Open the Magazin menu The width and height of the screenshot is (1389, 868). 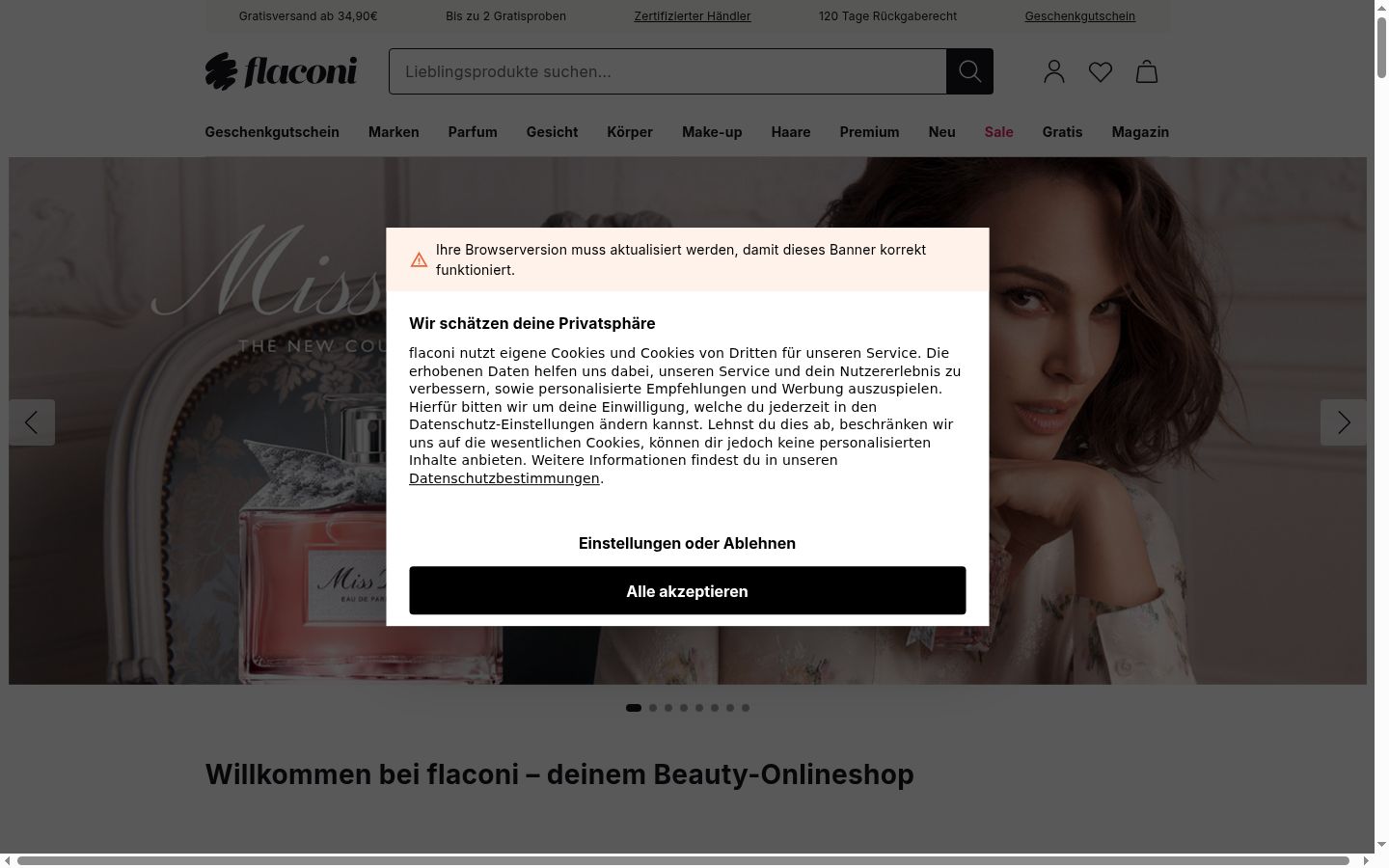point(1140,132)
